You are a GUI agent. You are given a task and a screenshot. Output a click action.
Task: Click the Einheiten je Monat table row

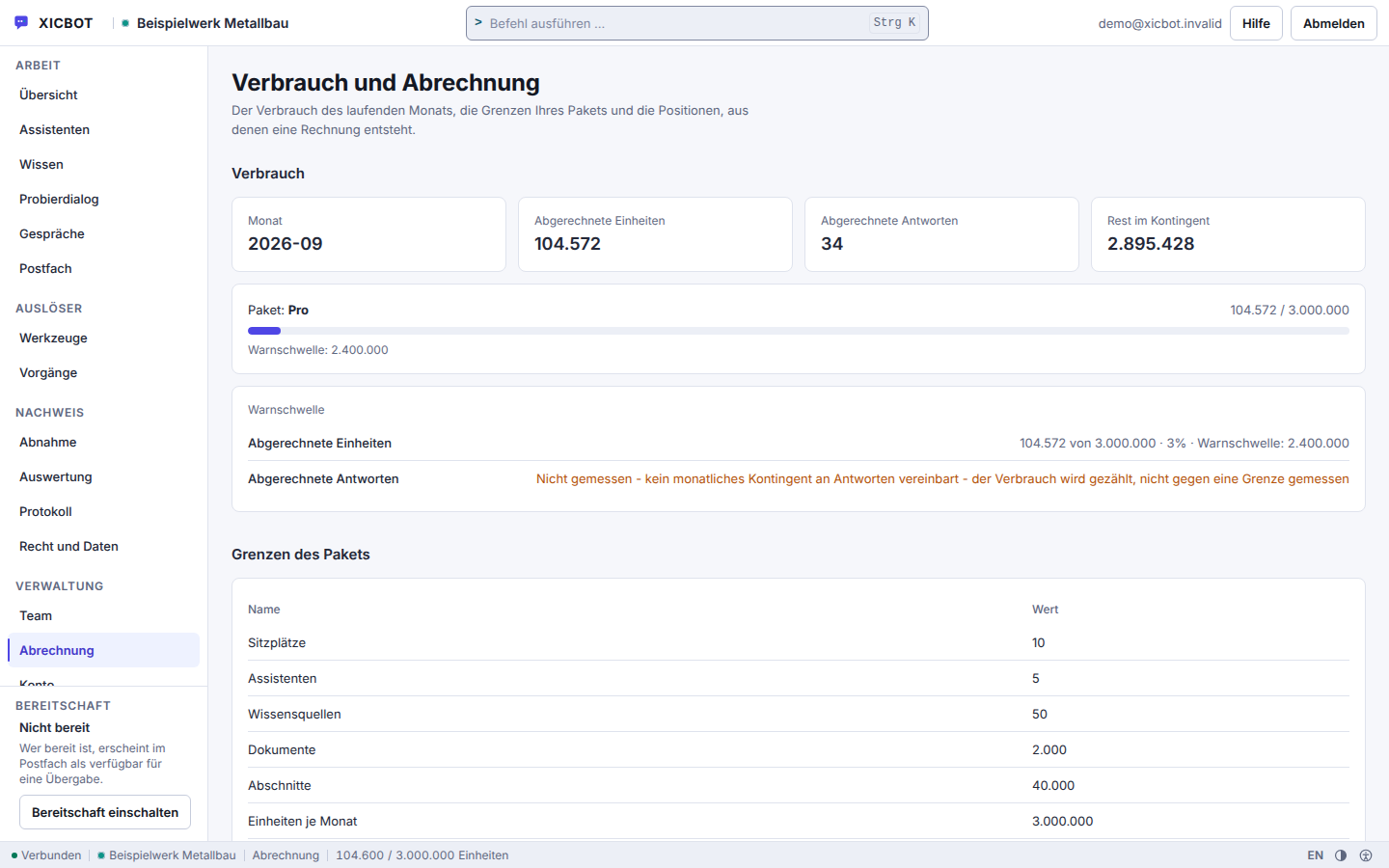799,822
